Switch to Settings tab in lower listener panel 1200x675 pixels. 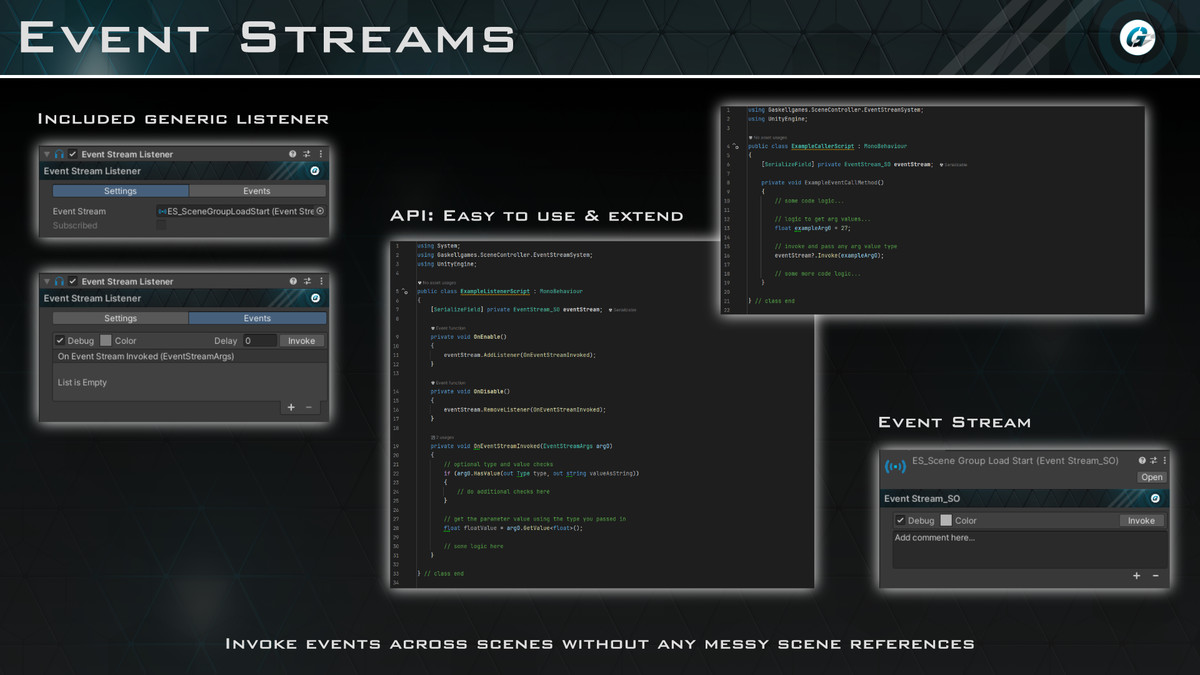tap(121, 318)
